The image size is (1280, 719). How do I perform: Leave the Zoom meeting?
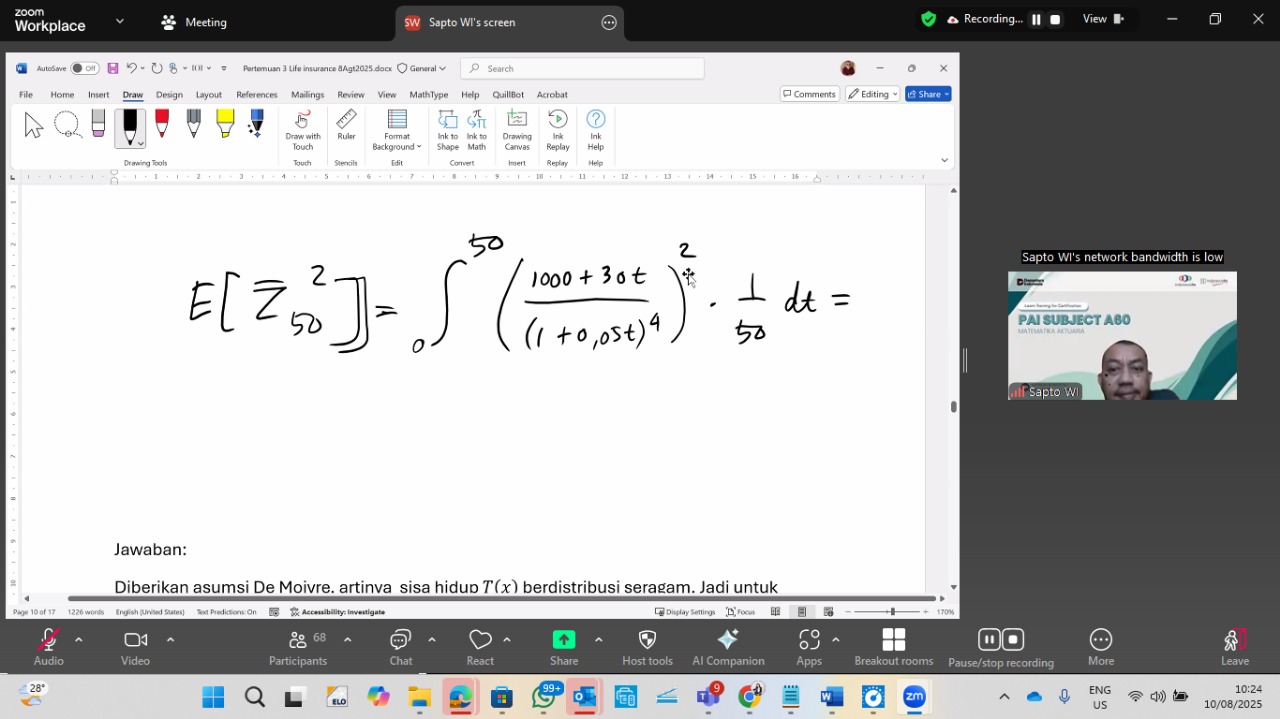[x=1235, y=648]
